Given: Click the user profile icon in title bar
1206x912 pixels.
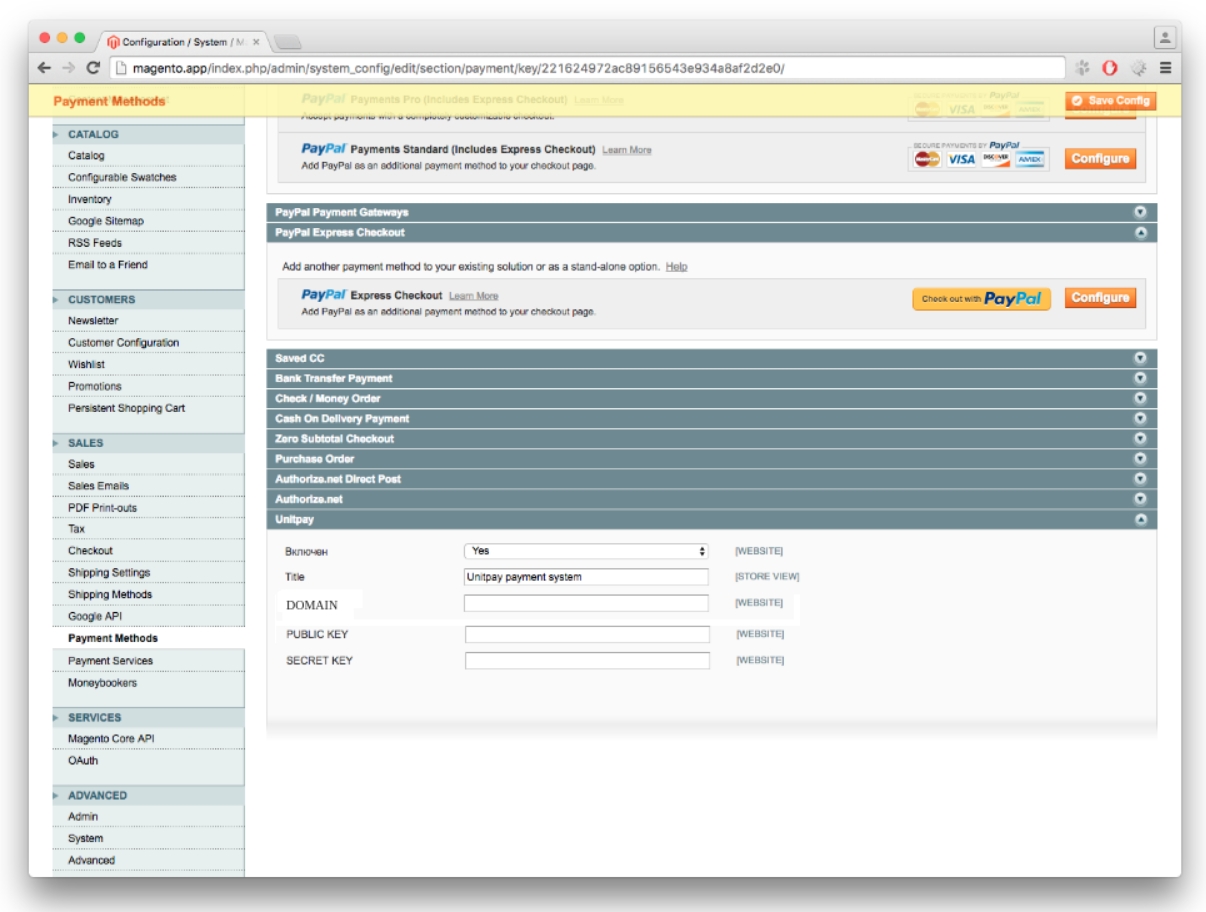Looking at the screenshot, I should click(x=1164, y=38).
